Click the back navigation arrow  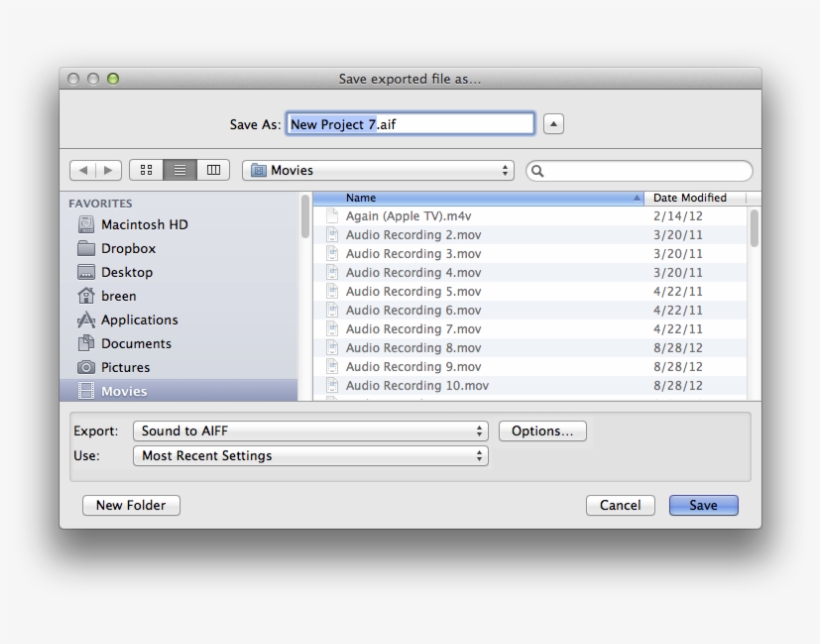point(84,170)
